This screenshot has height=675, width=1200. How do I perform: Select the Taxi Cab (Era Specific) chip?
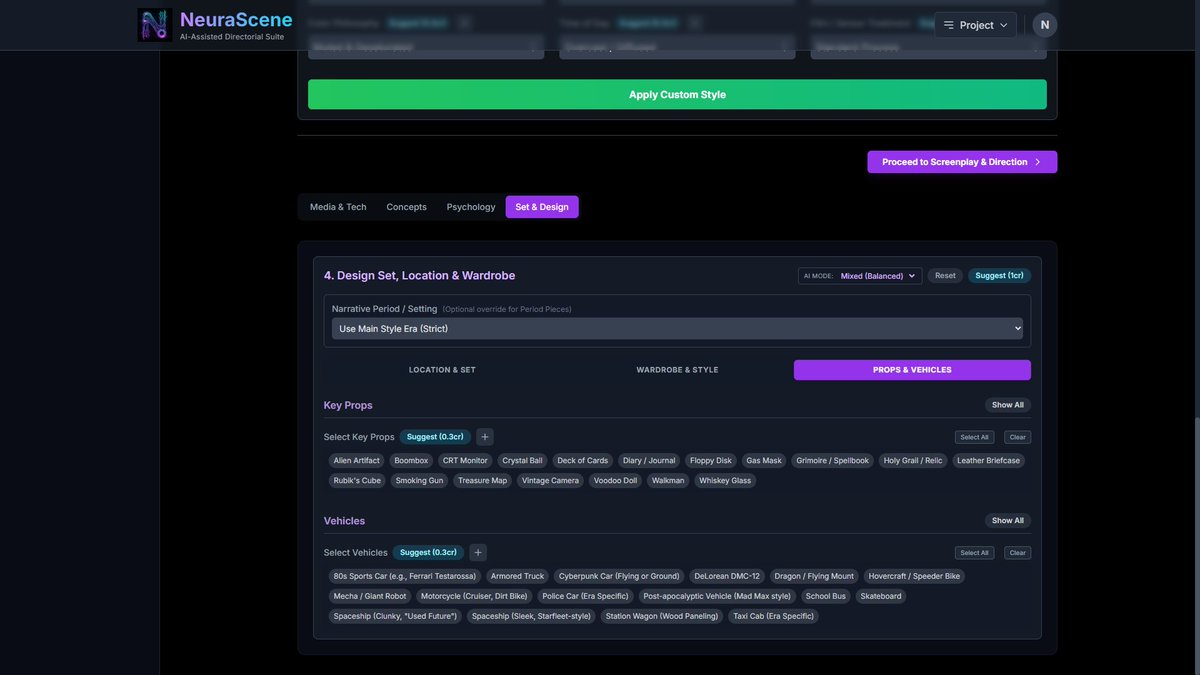click(774, 616)
